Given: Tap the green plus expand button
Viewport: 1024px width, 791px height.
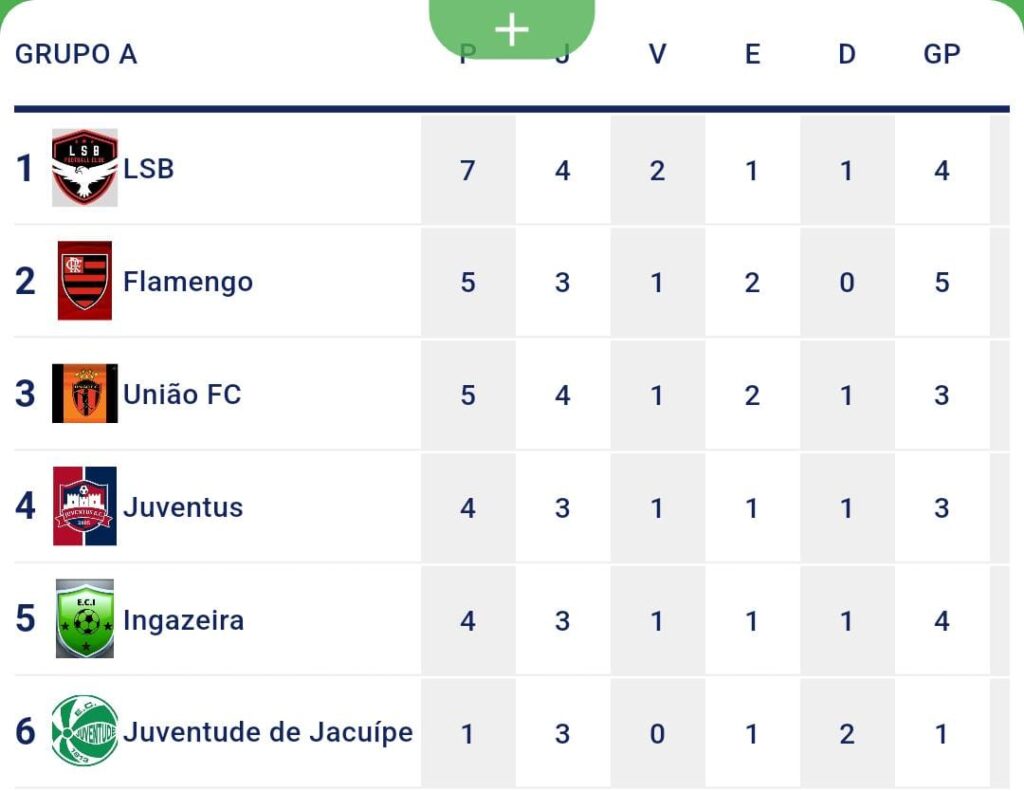Looking at the screenshot, I should pos(512,29).
